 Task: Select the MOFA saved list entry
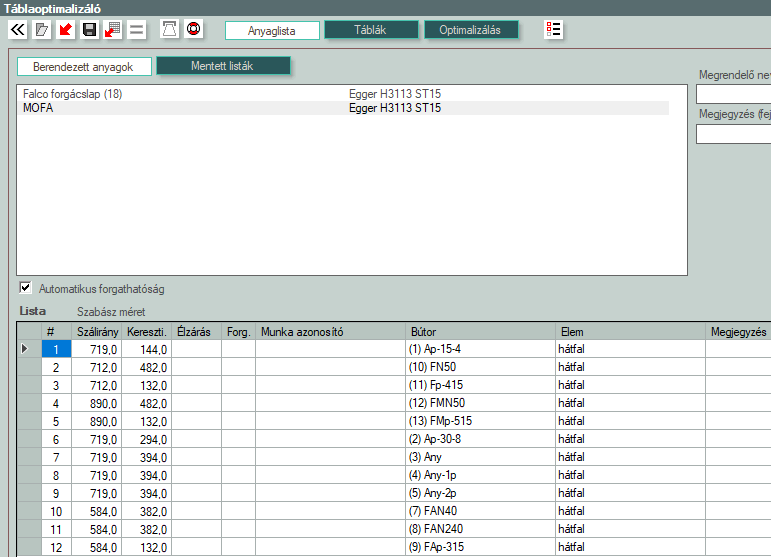click(38, 108)
